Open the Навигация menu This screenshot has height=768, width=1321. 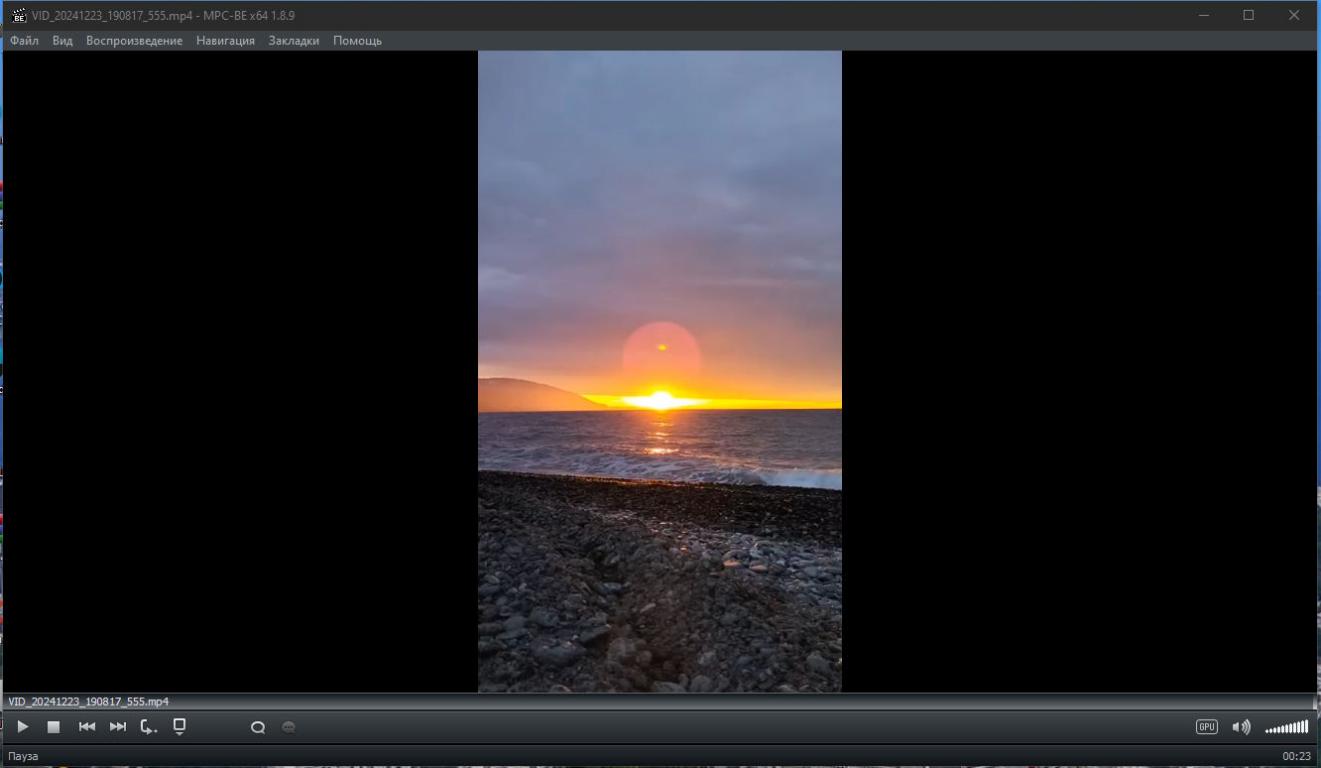click(x=225, y=41)
